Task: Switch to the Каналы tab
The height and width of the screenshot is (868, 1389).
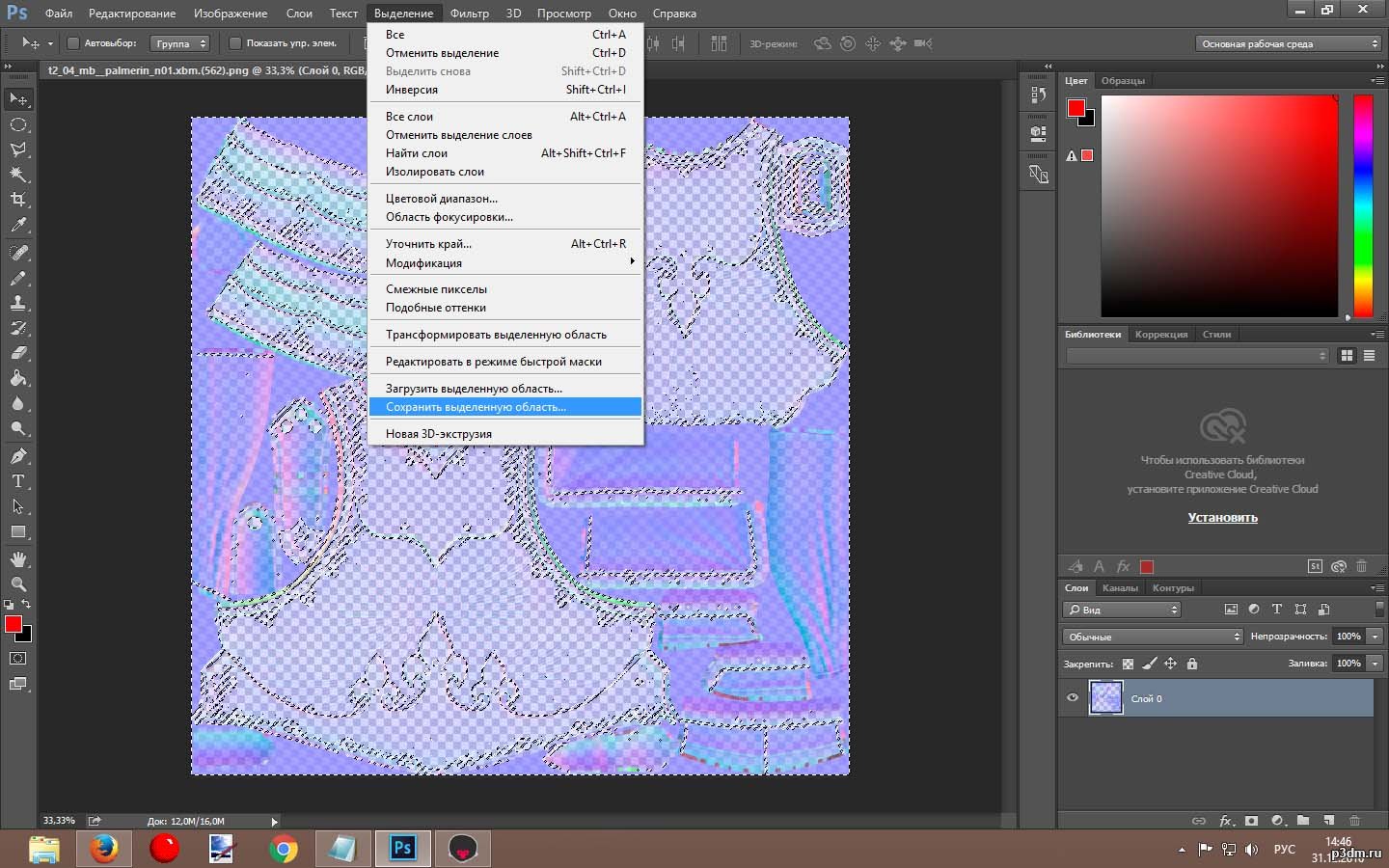Action: point(1120,587)
